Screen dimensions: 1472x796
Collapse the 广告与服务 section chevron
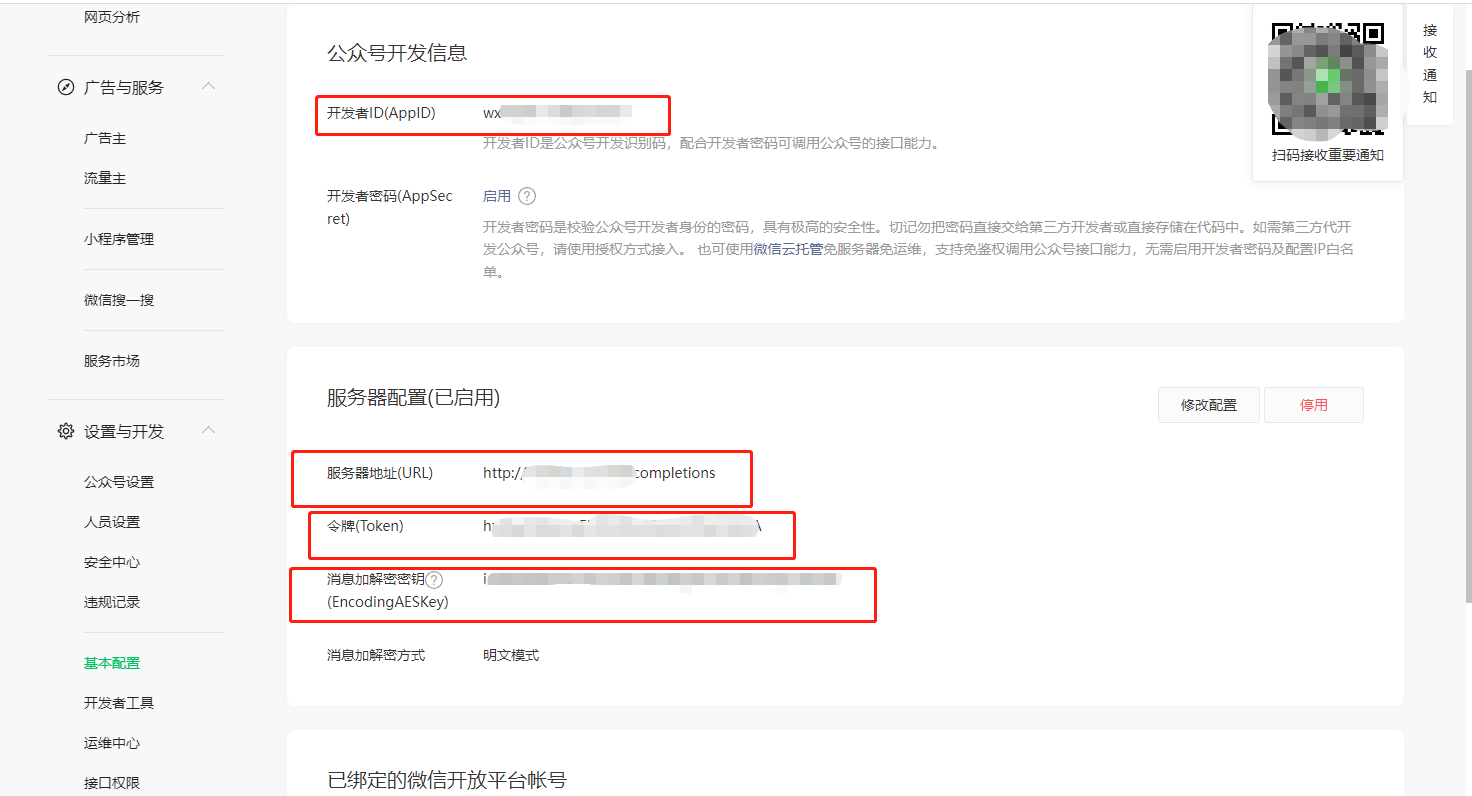pos(208,86)
